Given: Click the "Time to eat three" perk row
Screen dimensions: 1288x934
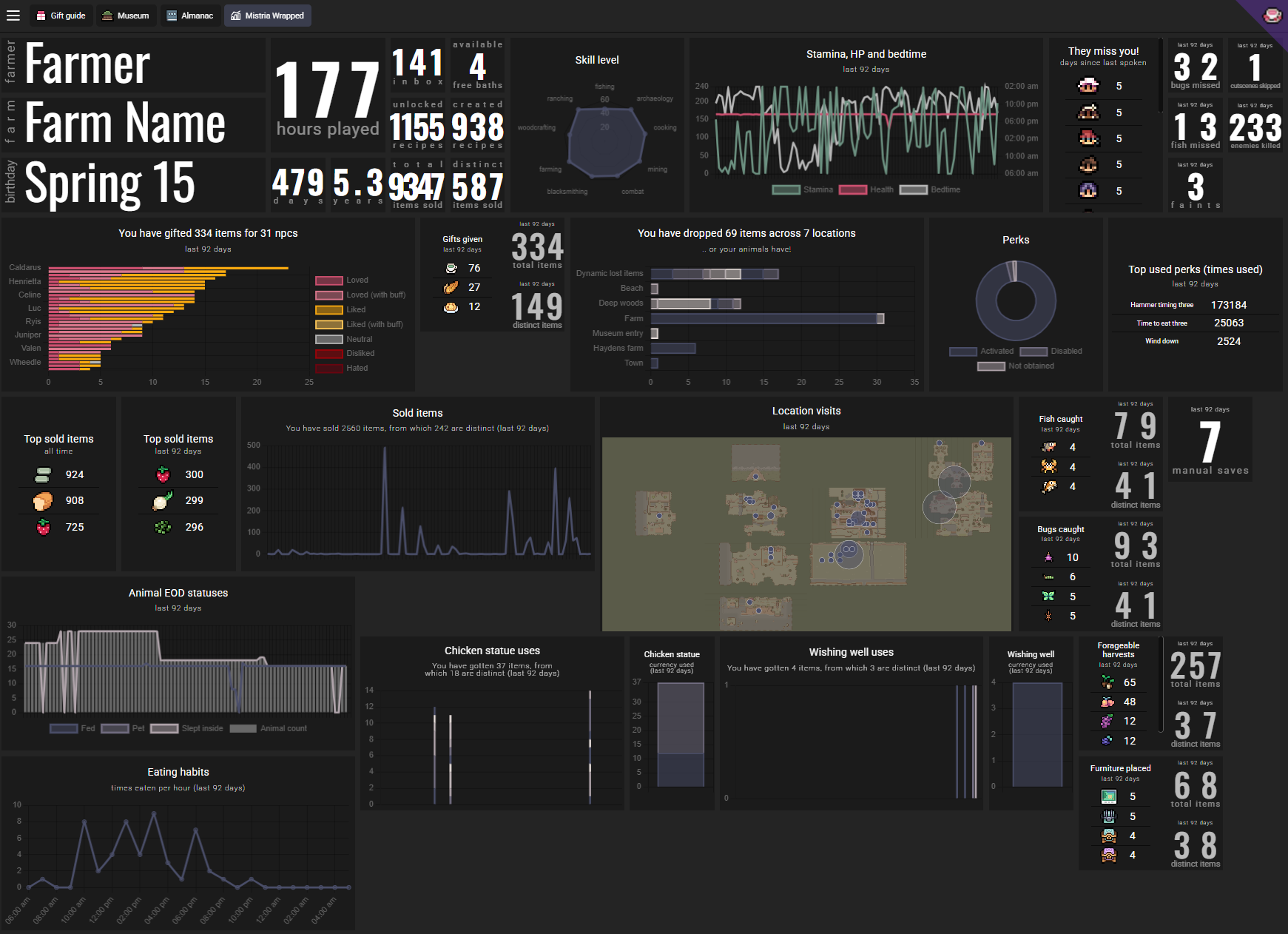Looking at the screenshot, I should pos(1195,323).
